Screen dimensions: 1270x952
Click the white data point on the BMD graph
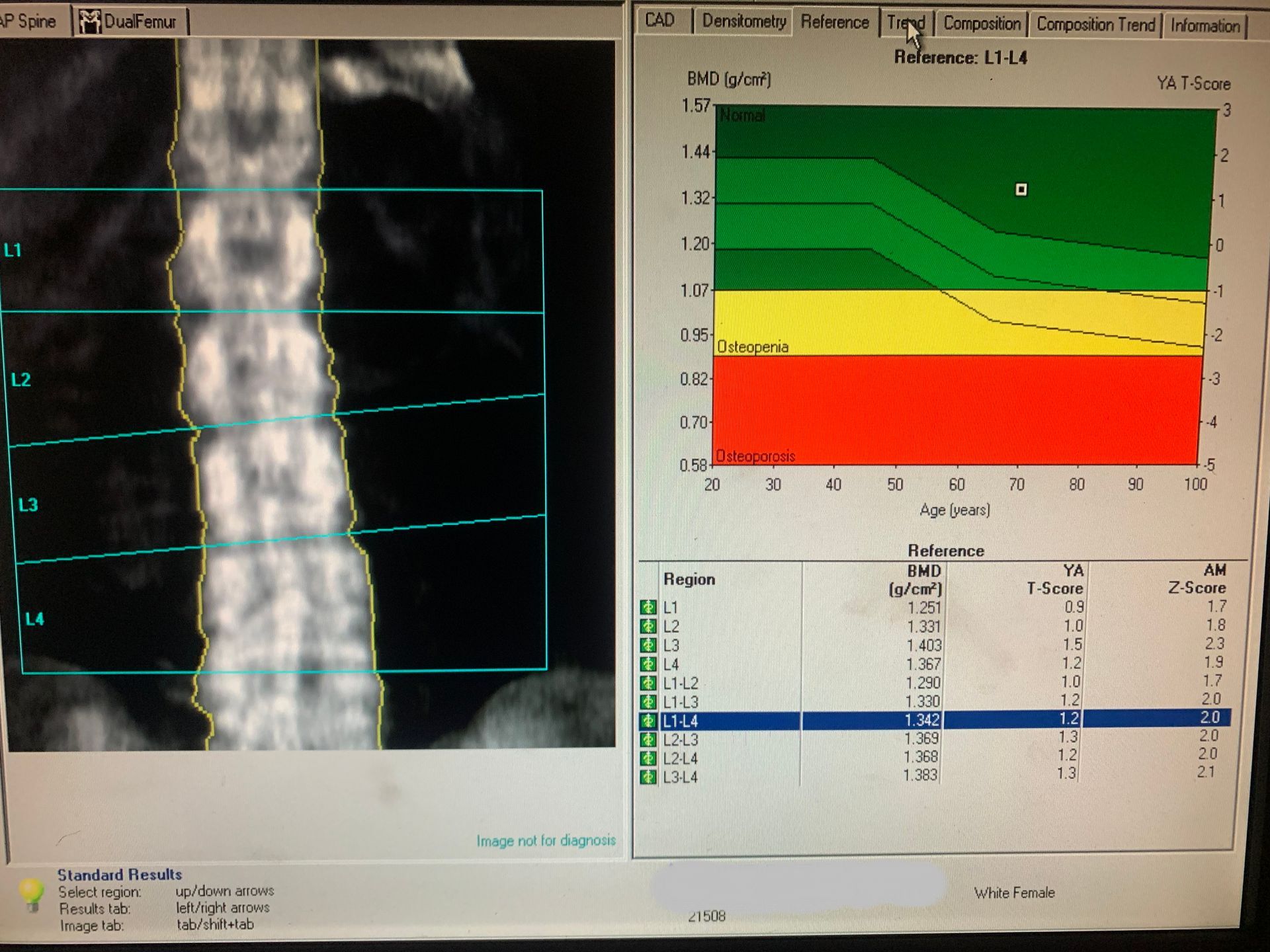pyautogui.click(x=1021, y=190)
